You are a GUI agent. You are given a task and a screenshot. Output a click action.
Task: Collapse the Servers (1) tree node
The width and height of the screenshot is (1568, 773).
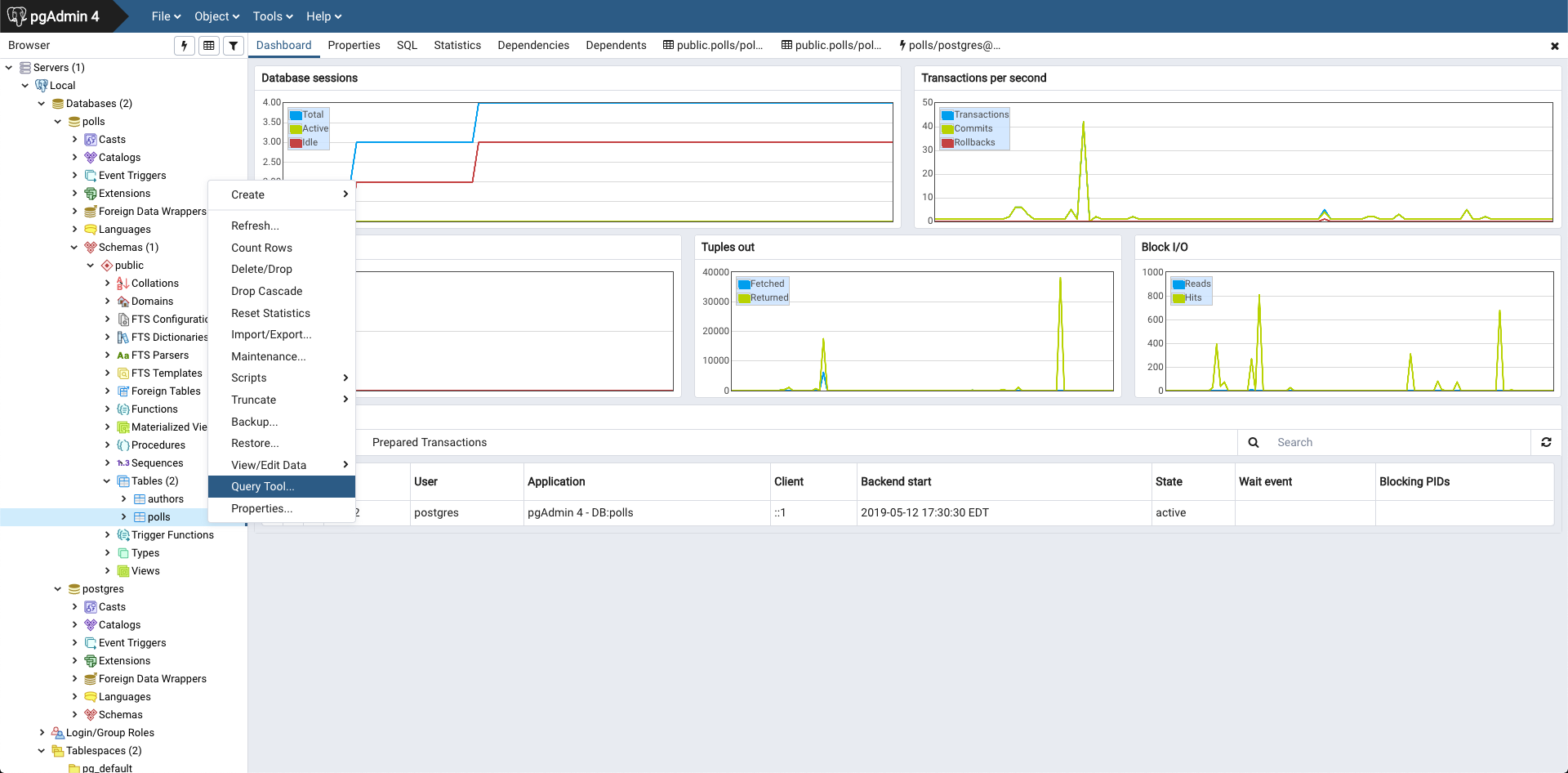point(9,68)
